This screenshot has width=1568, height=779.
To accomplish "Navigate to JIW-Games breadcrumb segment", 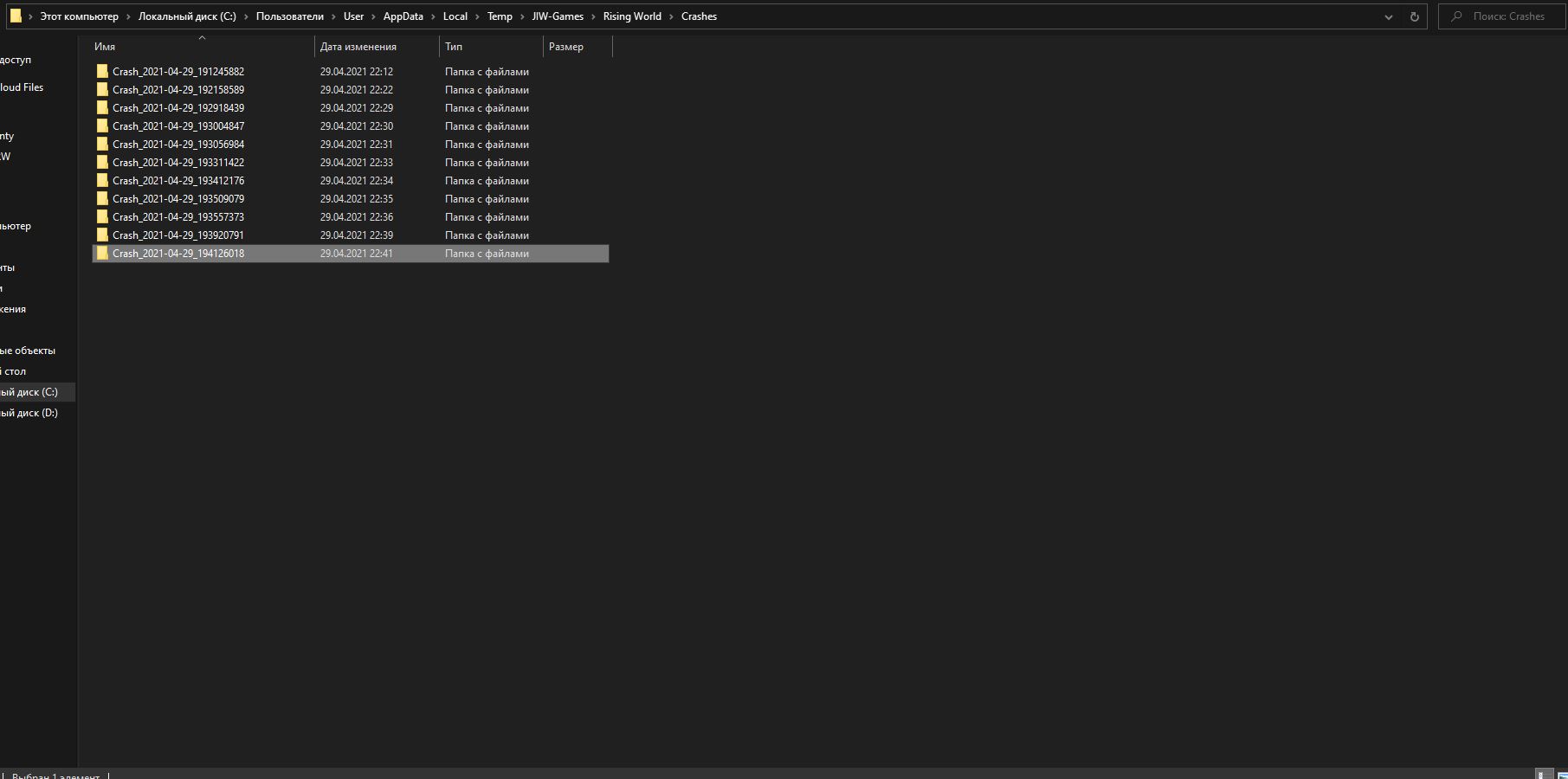I will (558, 16).
